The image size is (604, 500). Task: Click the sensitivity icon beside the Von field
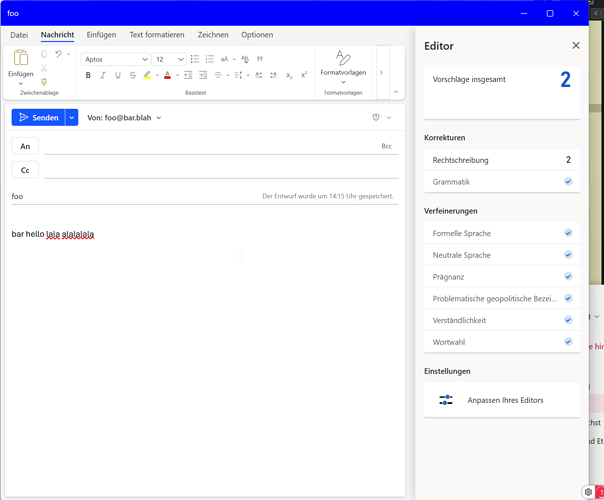point(376,117)
